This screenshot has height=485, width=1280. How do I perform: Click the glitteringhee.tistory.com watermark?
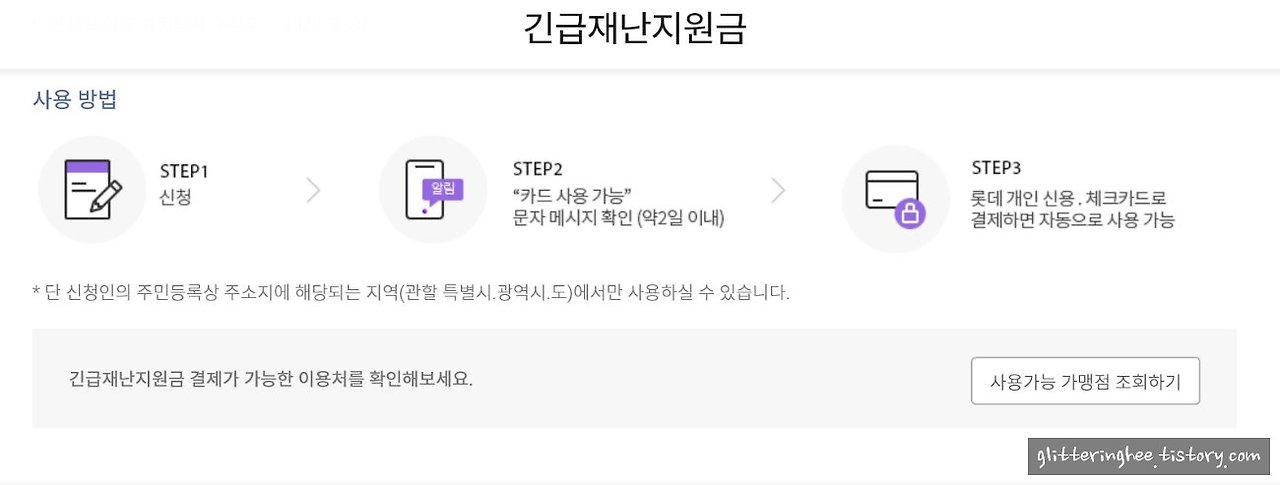click(1149, 456)
